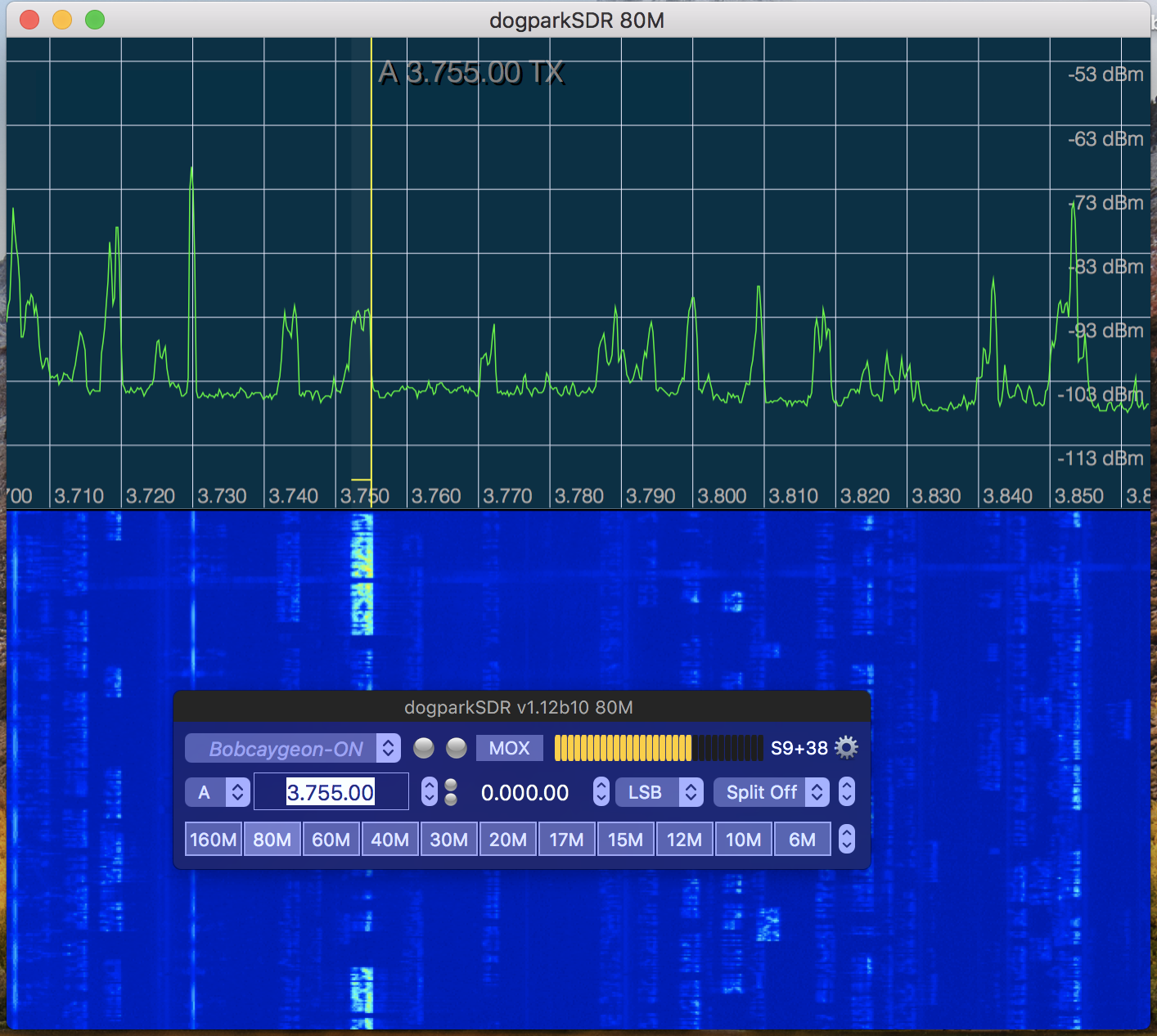Click the stepper right of the 6M band button
The height and width of the screenshot is (1036, 1157).
tap(847, 840)
